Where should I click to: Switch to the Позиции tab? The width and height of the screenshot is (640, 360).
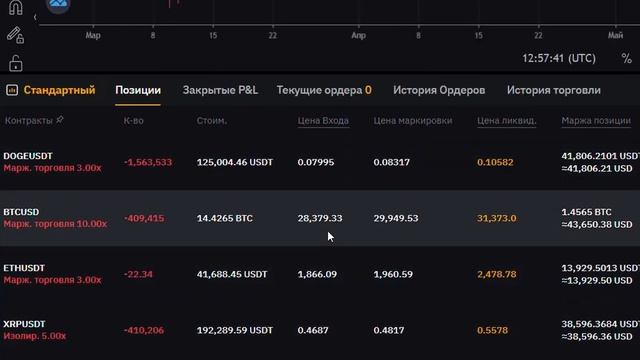(x=138, y=90)
